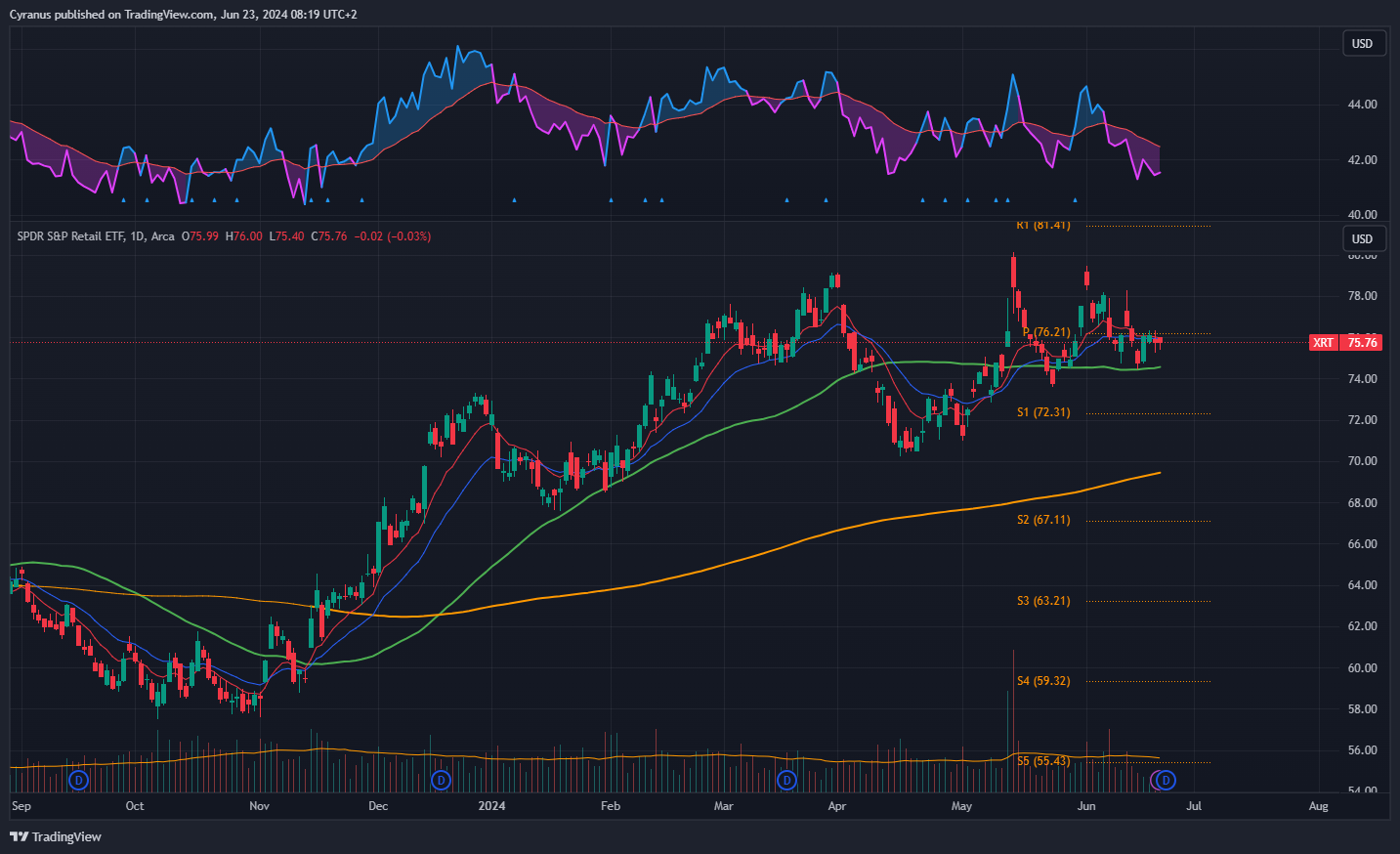The image size is (1400, 854).
Task: Click the Apr label on the time axis
Action: pos(836,806)
